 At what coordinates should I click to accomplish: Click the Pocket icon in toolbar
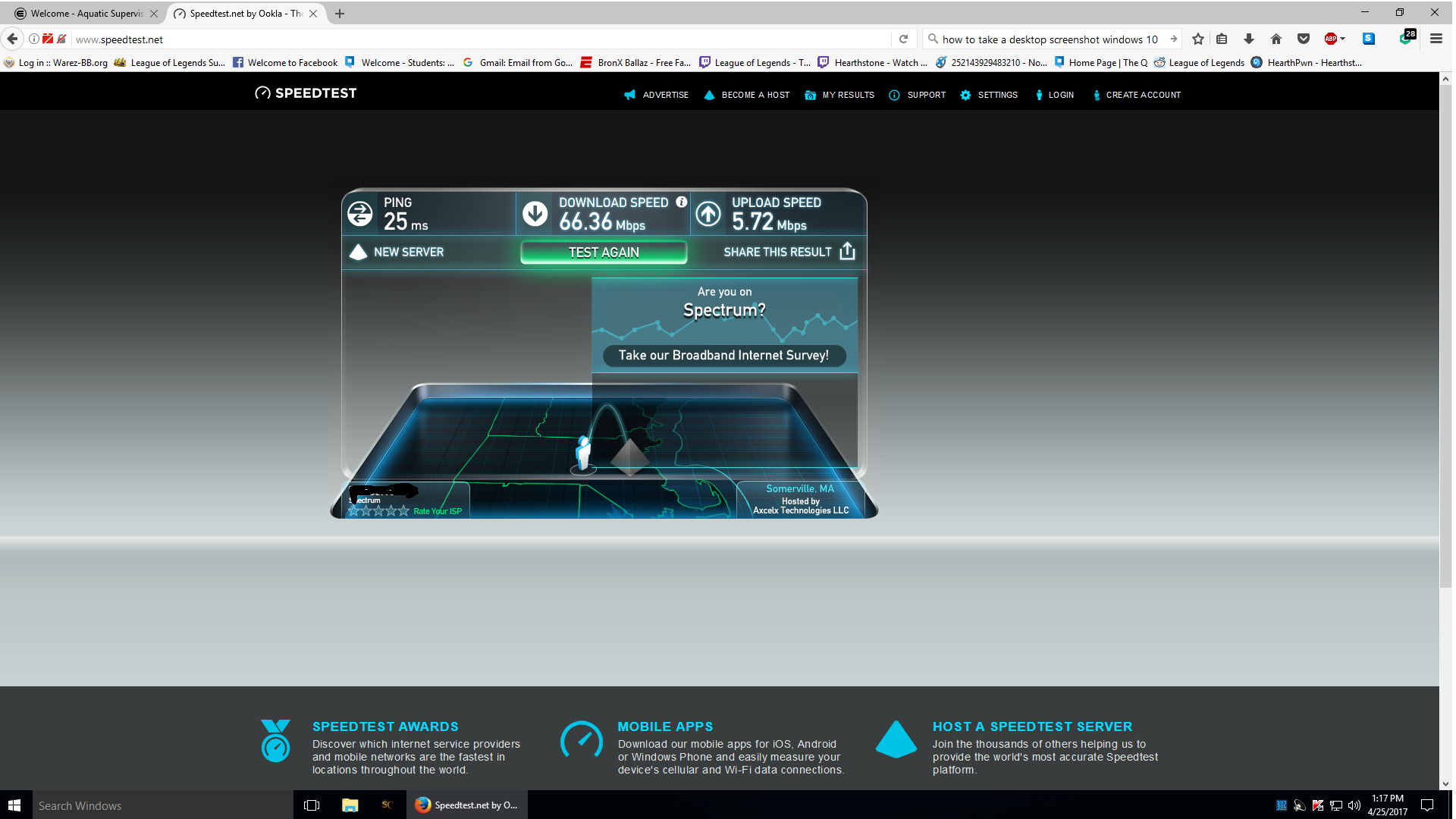[1304, 39]
